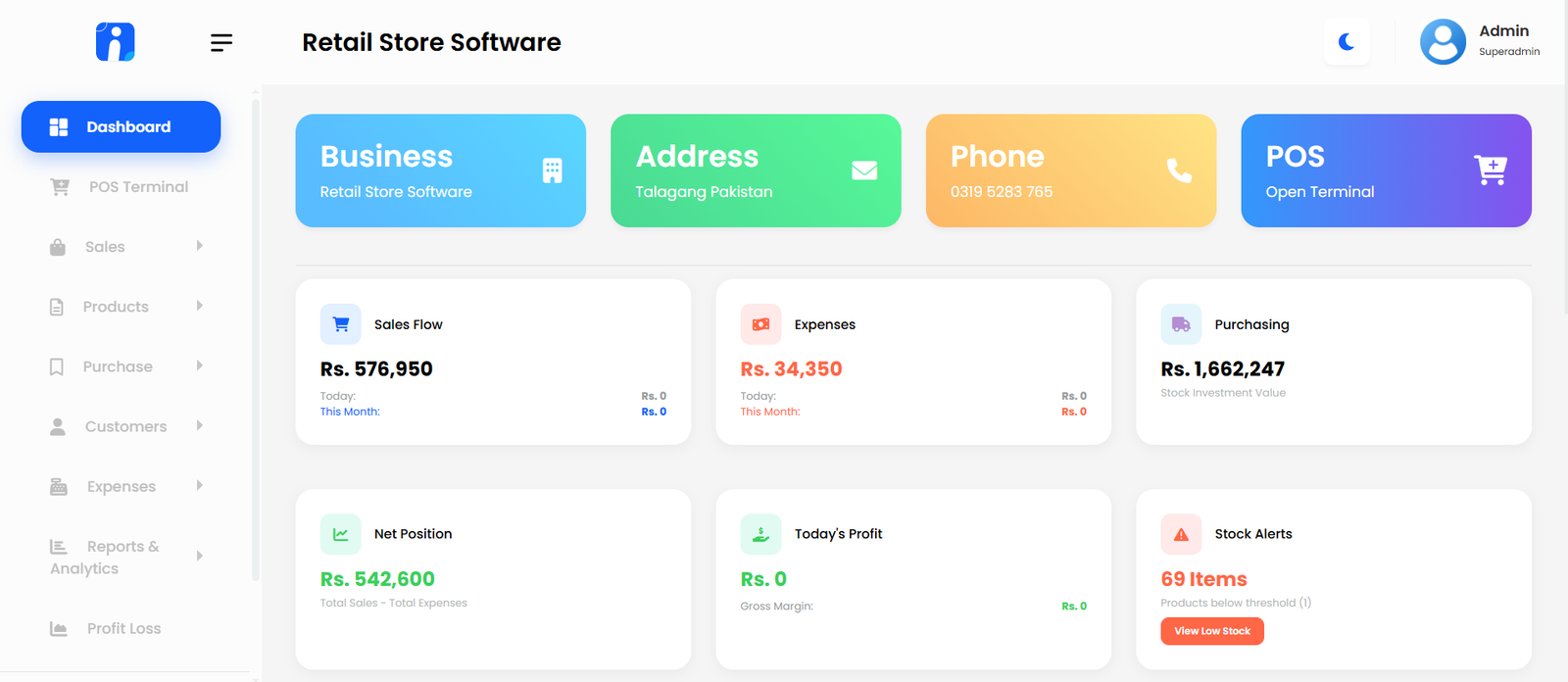1568x682 pixels.
Task: Click the Admin username label
Action: point(1504,31)
